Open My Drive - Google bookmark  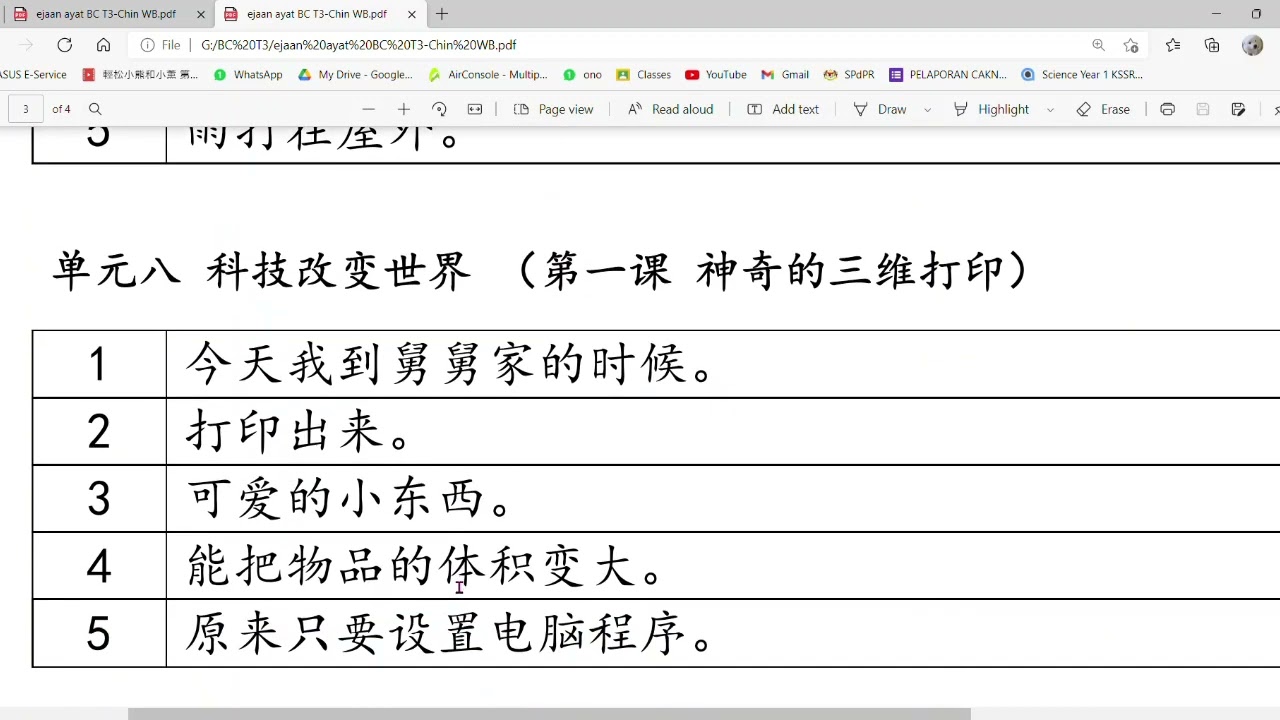click(x=355, y=74)
